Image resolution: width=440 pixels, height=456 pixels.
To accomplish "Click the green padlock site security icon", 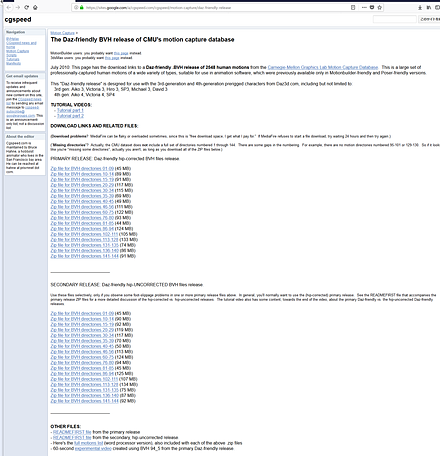I will [81, 7].
